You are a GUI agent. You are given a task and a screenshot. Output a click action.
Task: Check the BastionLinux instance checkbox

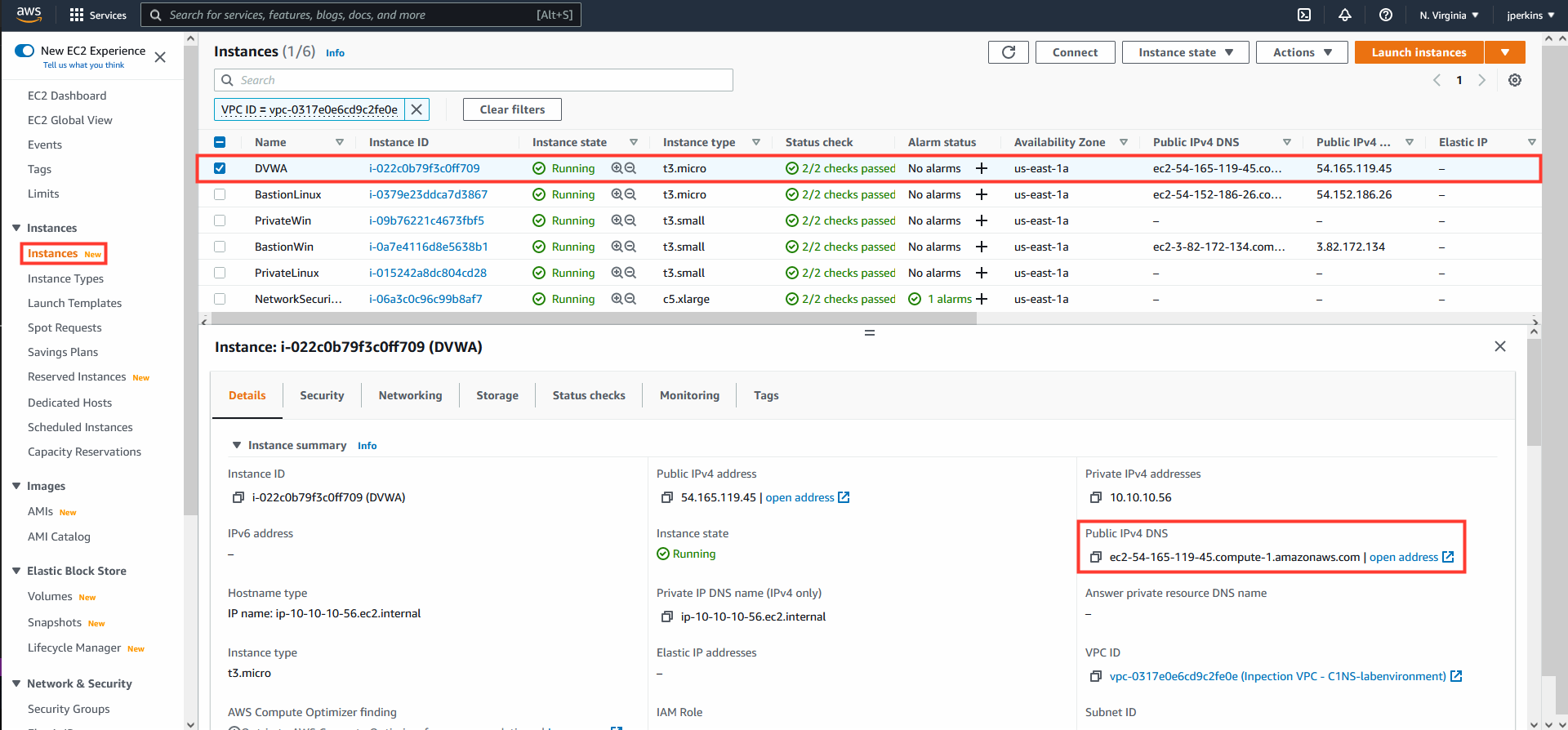pos(220,194)
